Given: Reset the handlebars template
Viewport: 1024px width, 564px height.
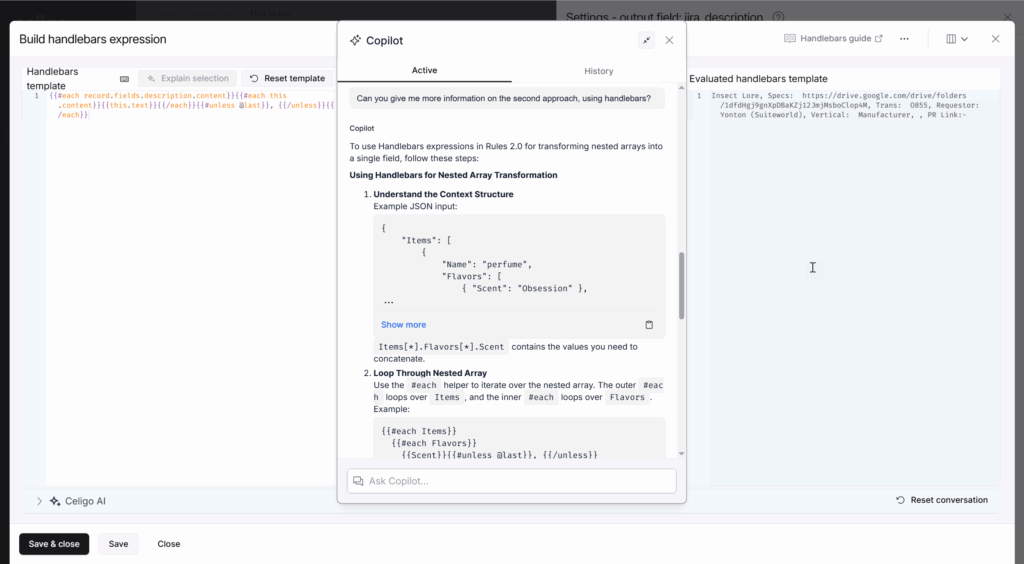Looking at the screenshot, I should [287, 79].
